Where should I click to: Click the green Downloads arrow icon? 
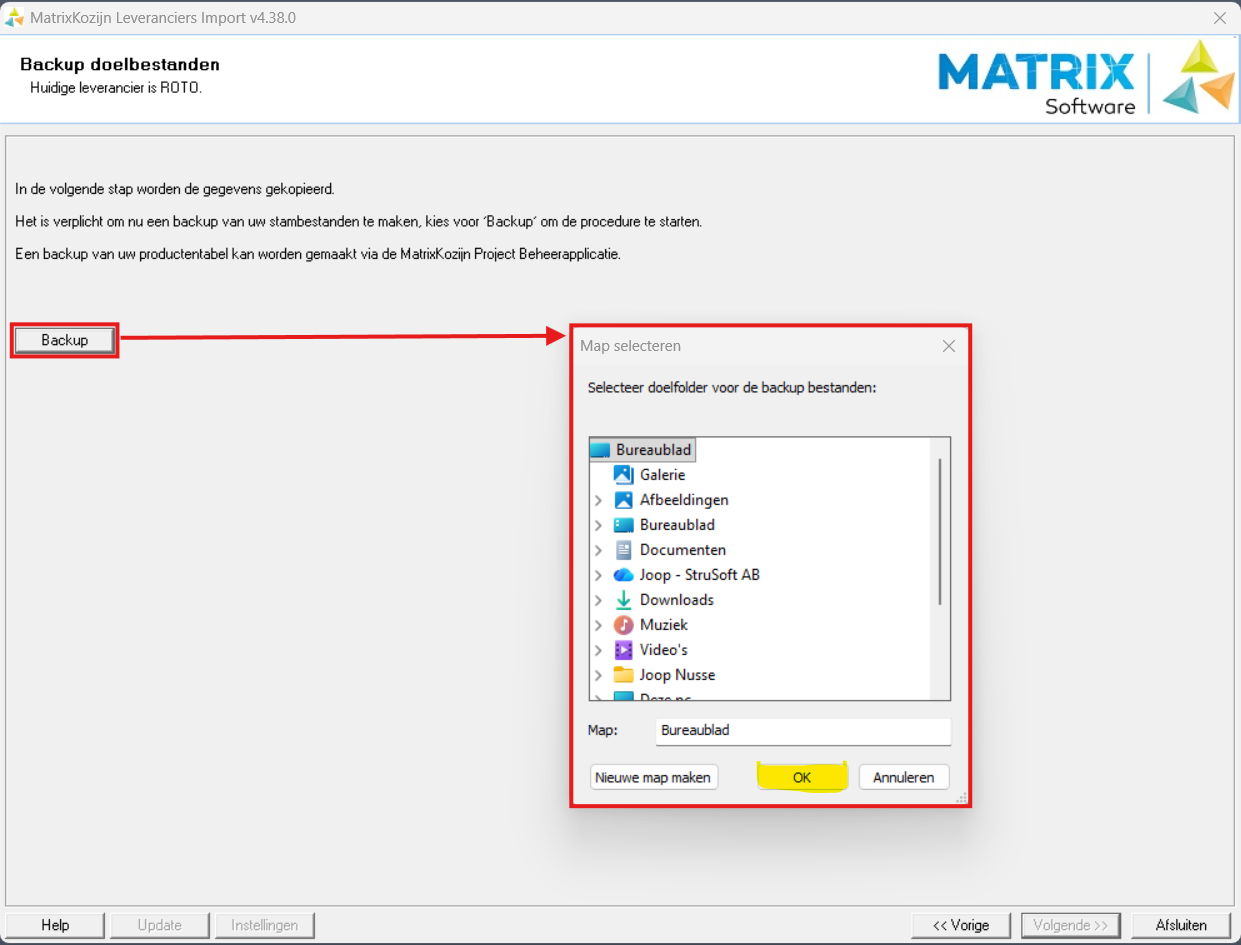click(x=624, y=600)
